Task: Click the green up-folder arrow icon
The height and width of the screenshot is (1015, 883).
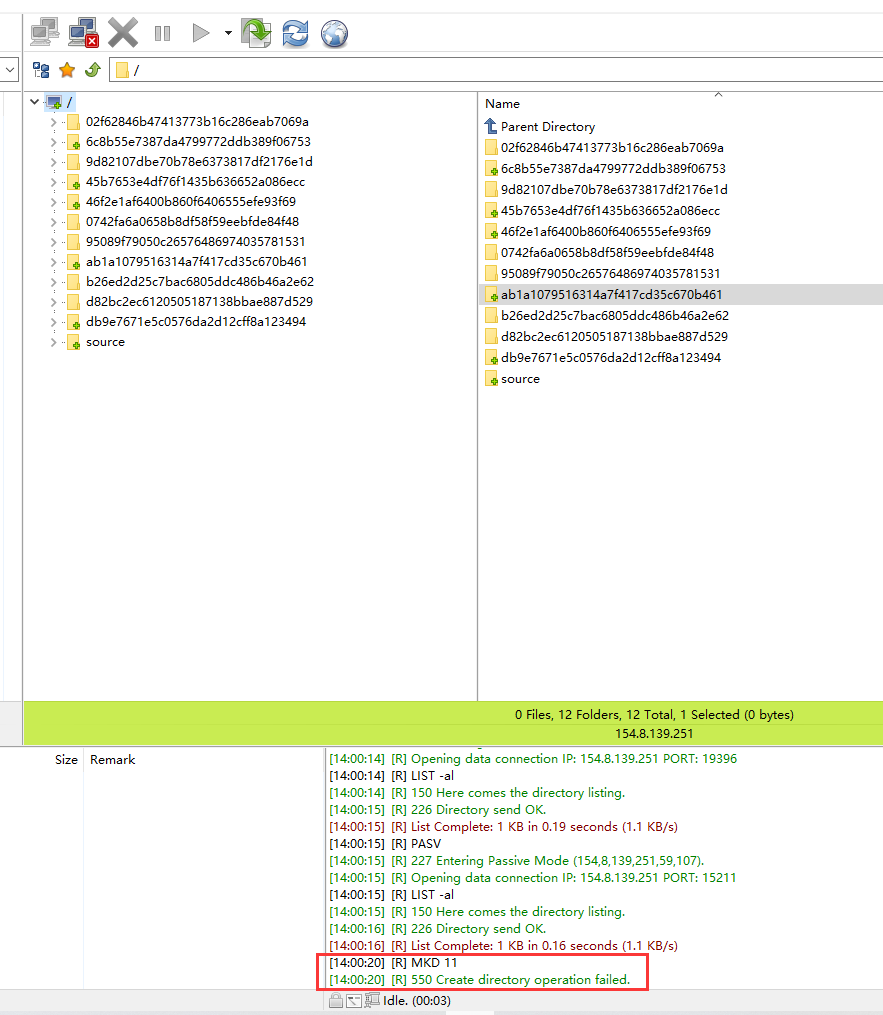Action: 92,70
